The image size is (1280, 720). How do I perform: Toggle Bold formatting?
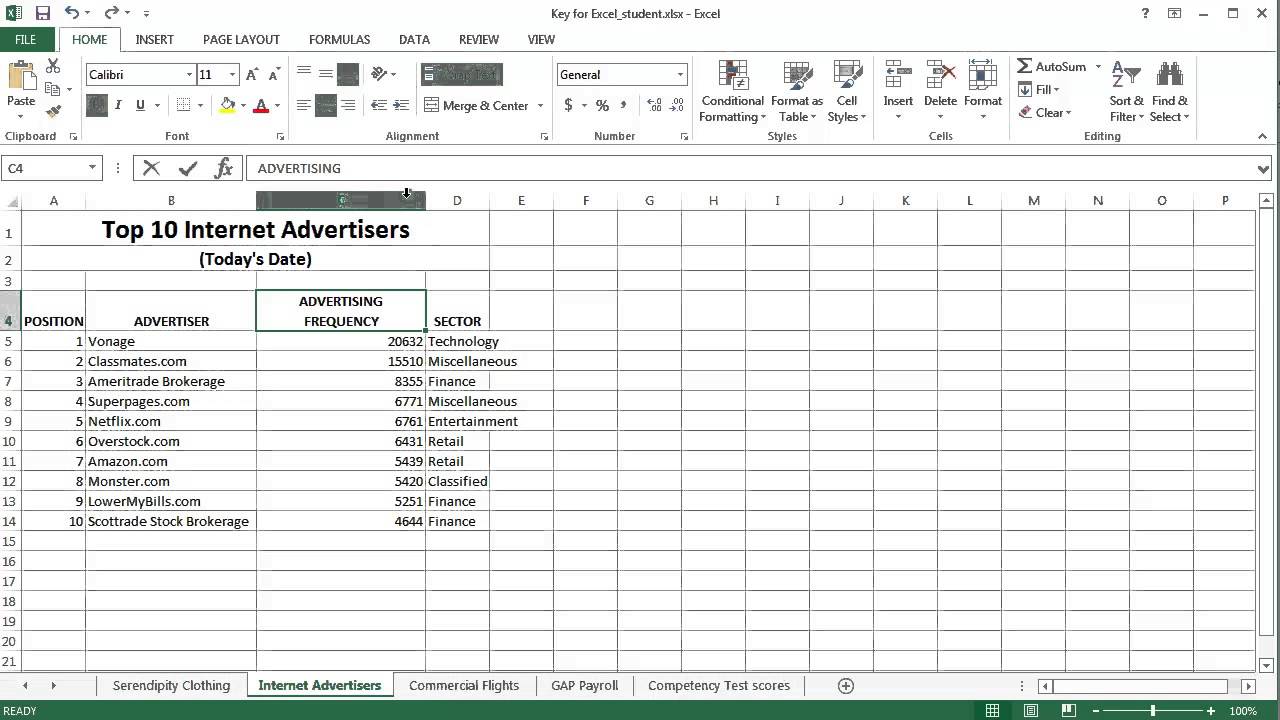97,105
